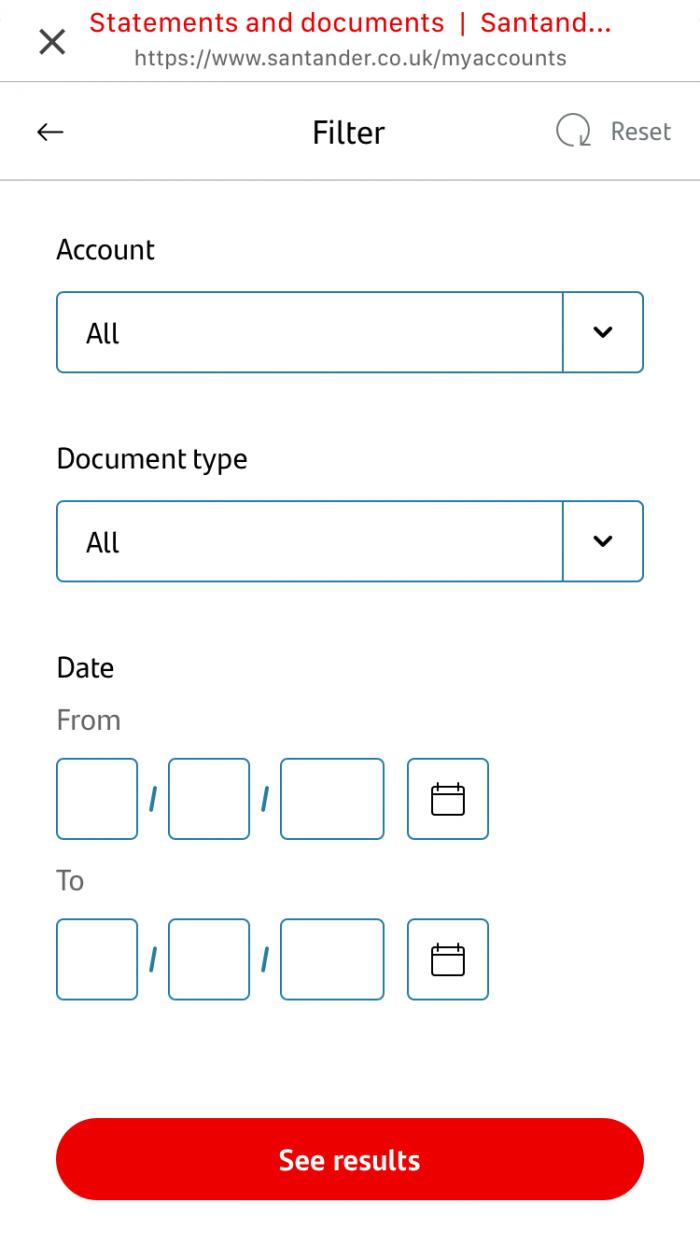Viewport: 700px width, 1245px height.
Task: Open the calendar picker for the To date
Action: 447,959
